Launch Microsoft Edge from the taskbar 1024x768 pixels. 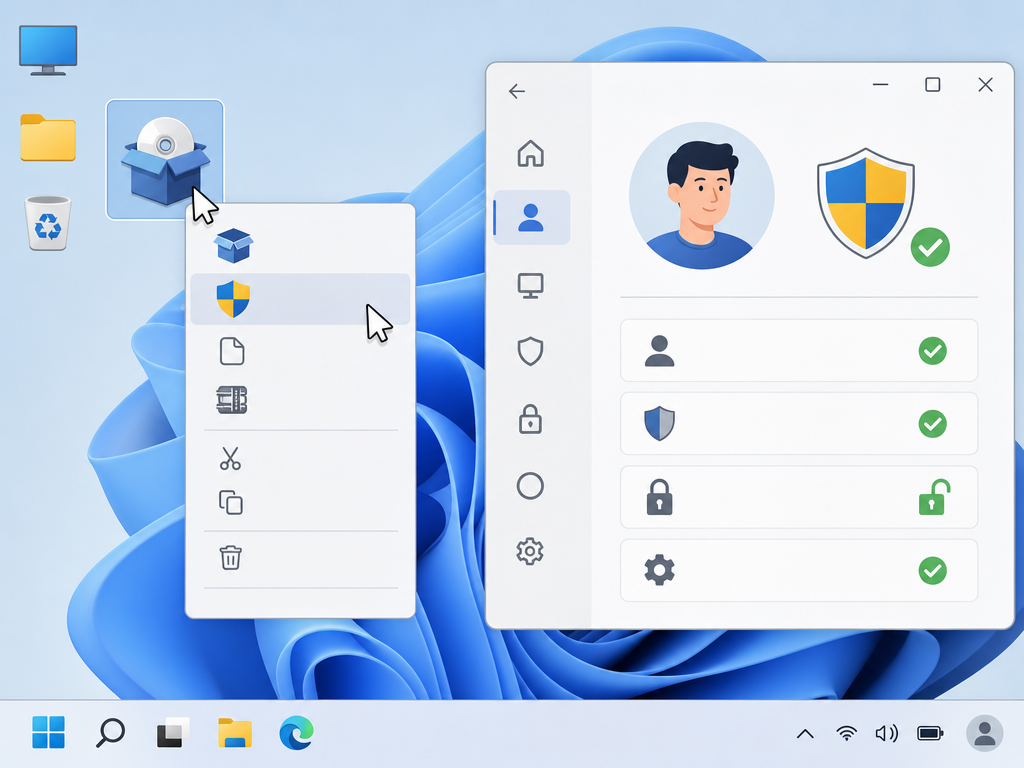pyautogui.click(x=296, y=733)
